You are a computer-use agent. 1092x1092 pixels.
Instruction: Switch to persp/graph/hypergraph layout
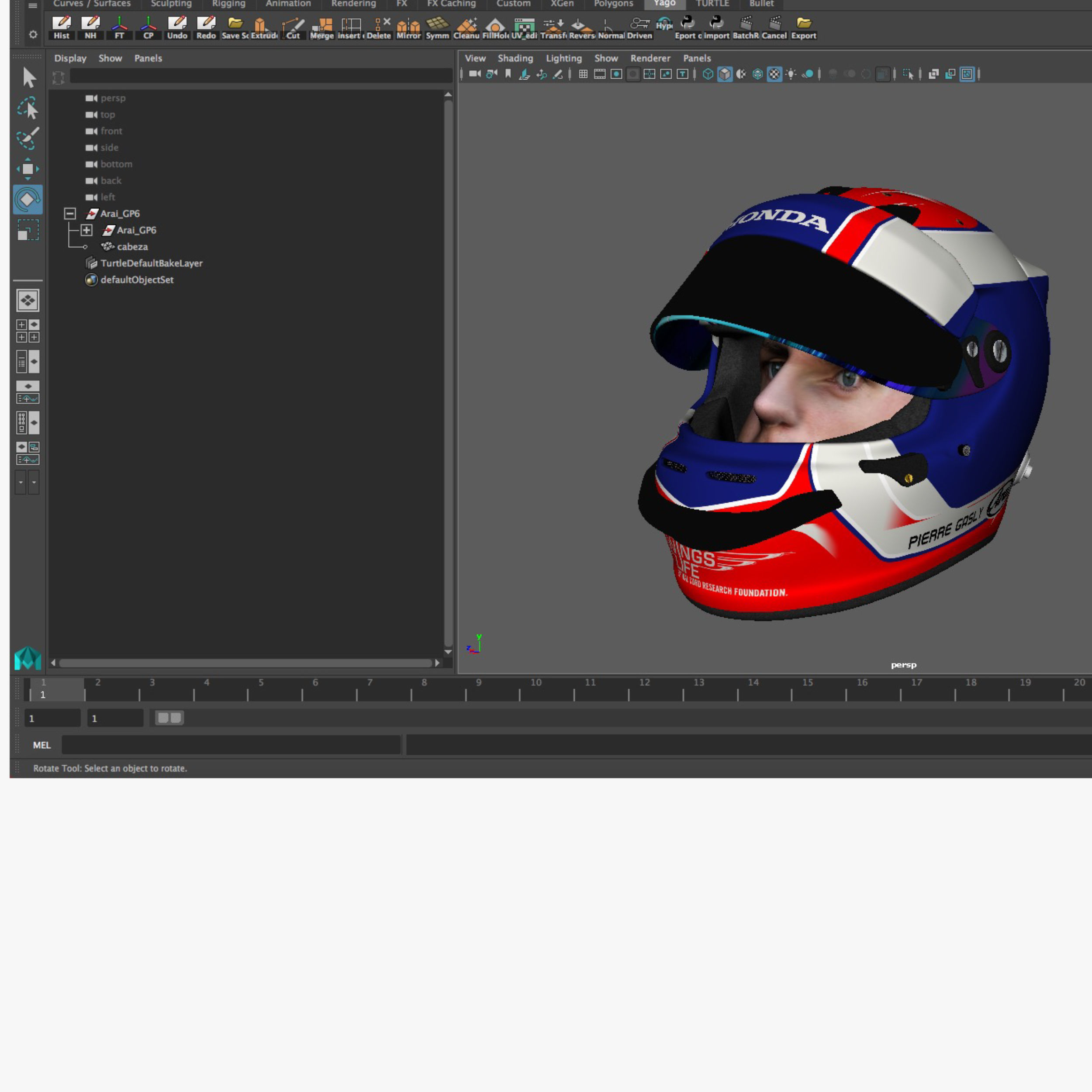28,453
